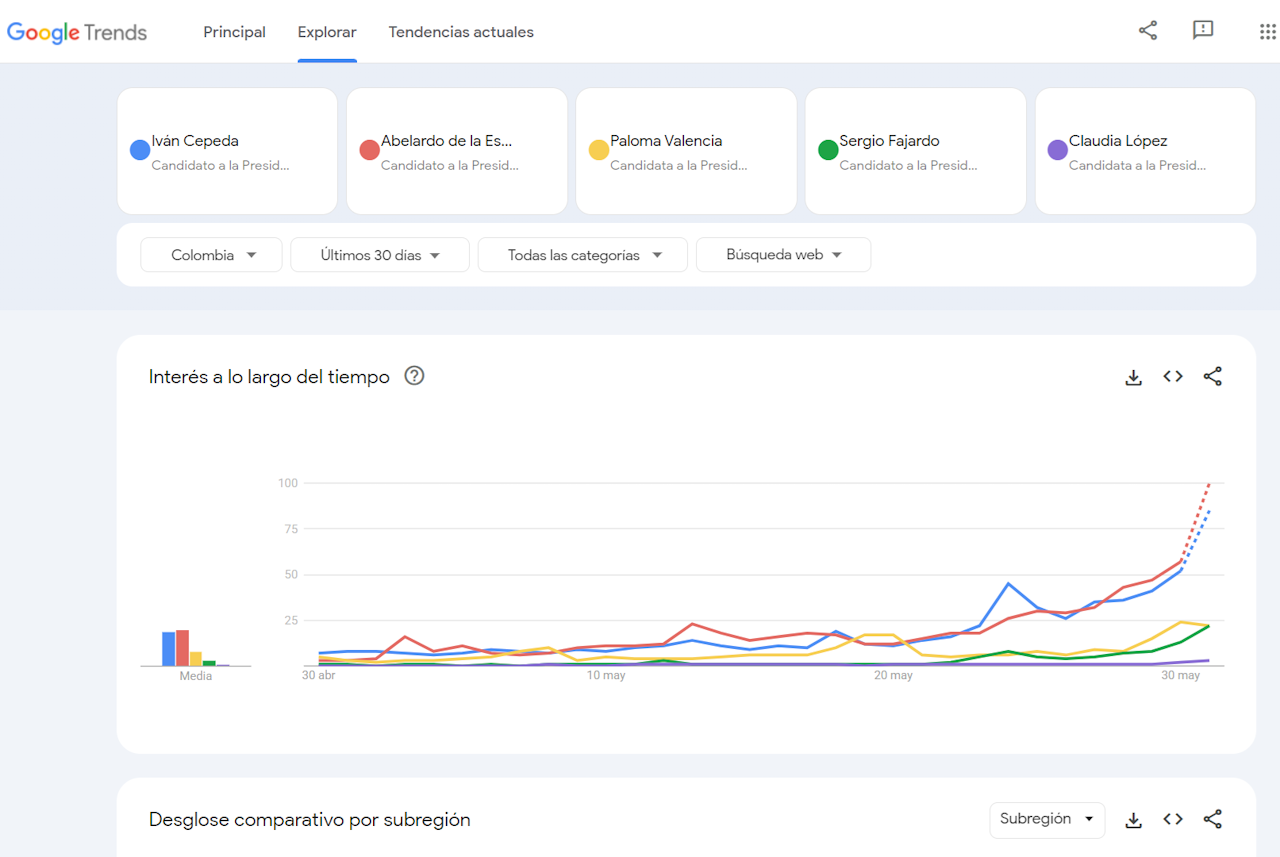This screenshot has height=857, width=1280.
Task: Click the blue average bar in Media chart
Action: point(169,649)
